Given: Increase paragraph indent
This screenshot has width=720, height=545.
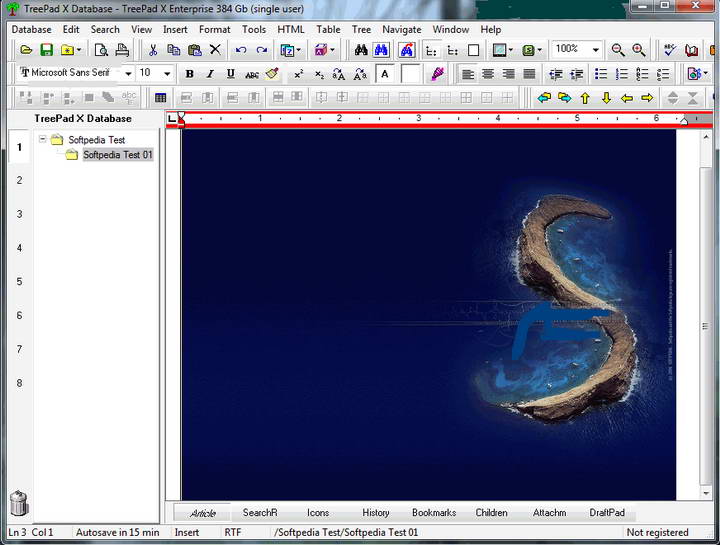Looking at the screenshot, I should [x=576, y=74].
